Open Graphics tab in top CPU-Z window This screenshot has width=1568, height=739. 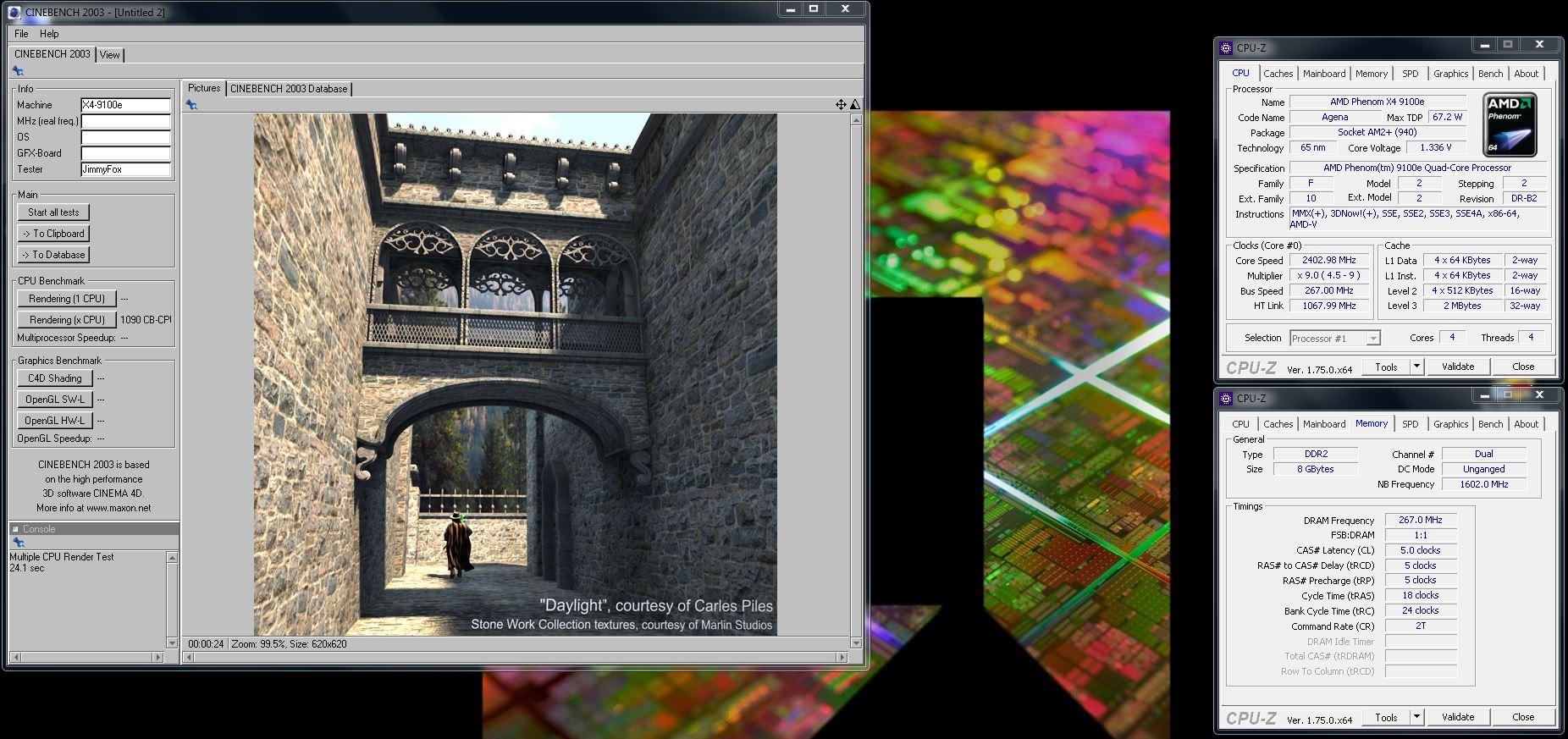pyautogui.click(x=1451, y=74)
